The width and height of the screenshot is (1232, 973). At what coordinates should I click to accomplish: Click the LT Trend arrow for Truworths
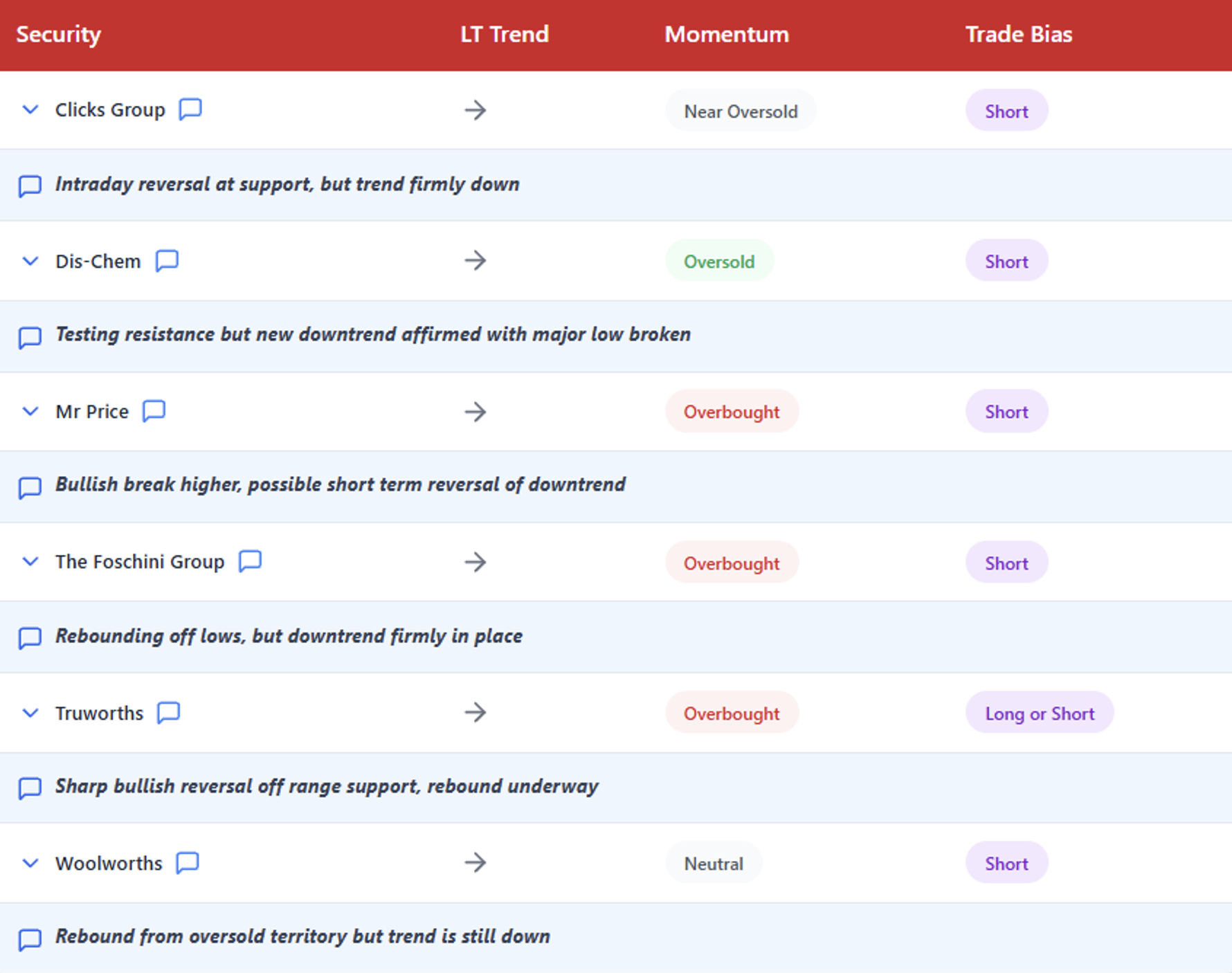click(475, 712)
